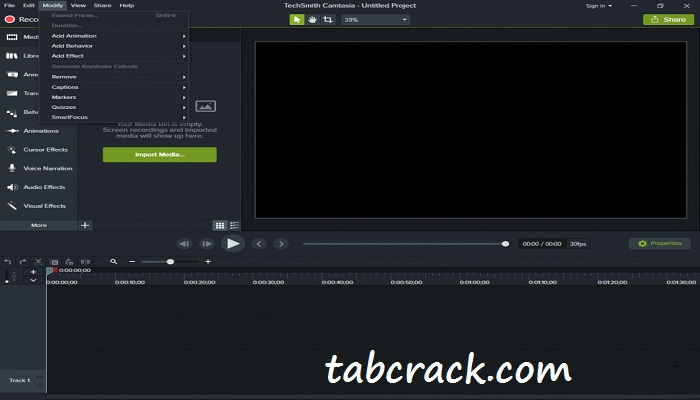The width and height of the screenshot is (700, 400).
Task: Open the Voice Narration tab
Action: point(38,168)
